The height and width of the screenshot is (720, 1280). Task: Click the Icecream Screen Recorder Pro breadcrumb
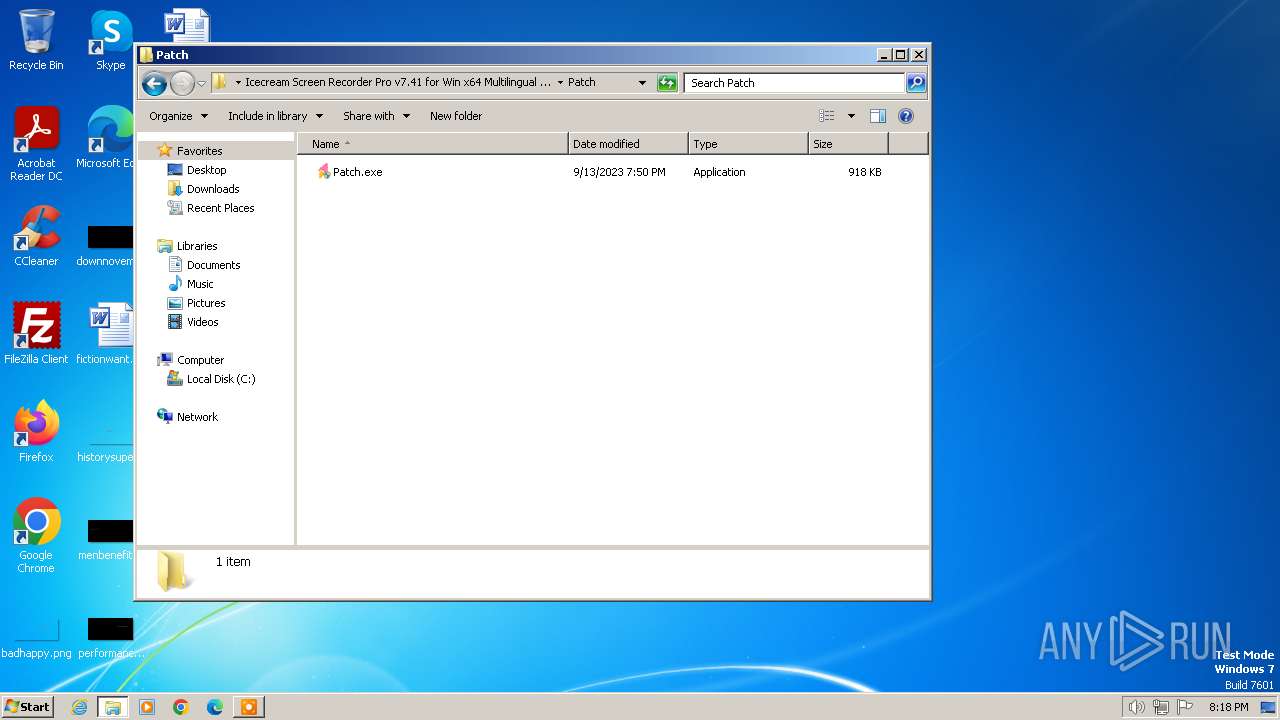click(x=397, y=82)
